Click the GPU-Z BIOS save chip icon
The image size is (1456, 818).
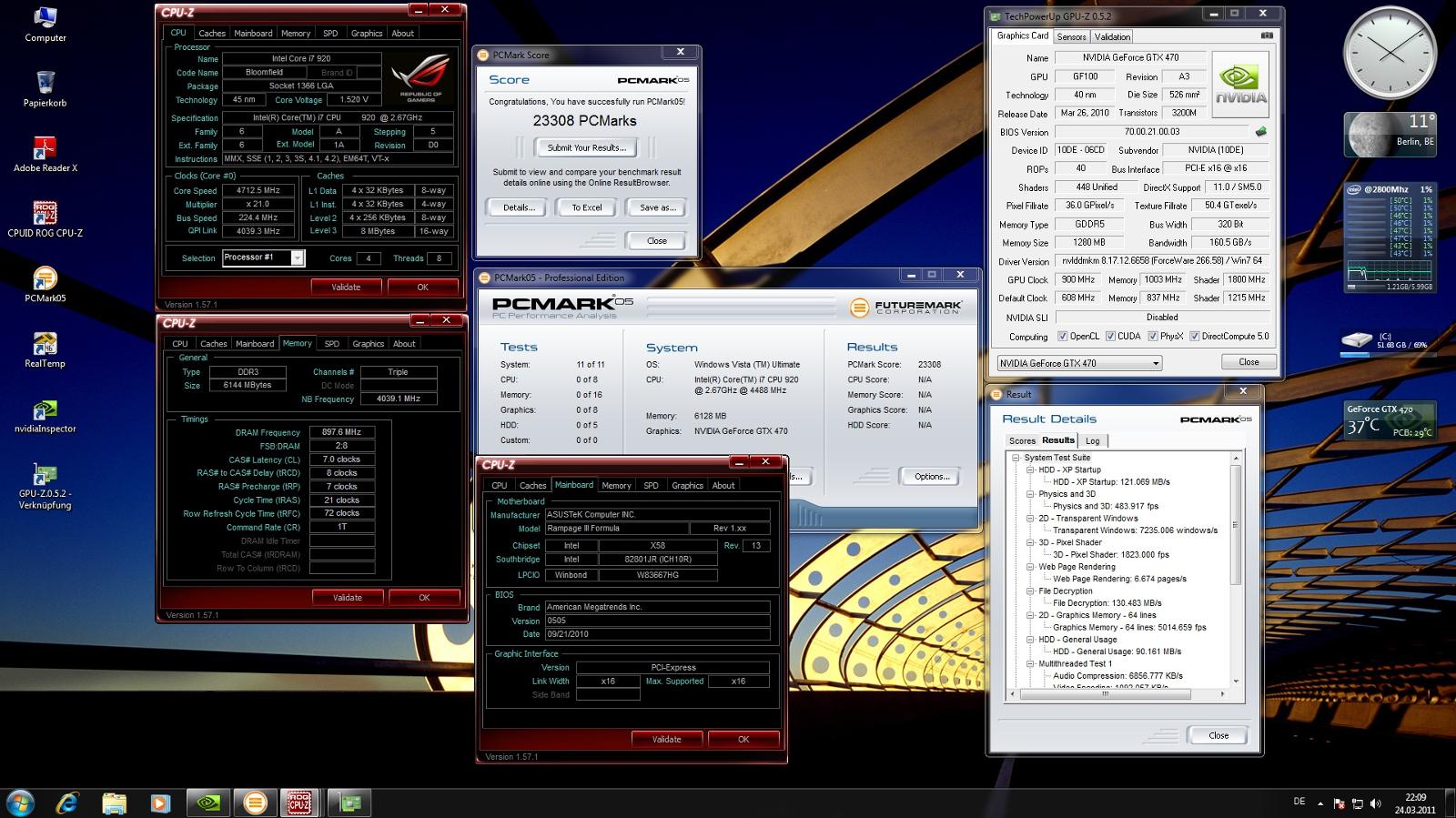pos(1260,132)
